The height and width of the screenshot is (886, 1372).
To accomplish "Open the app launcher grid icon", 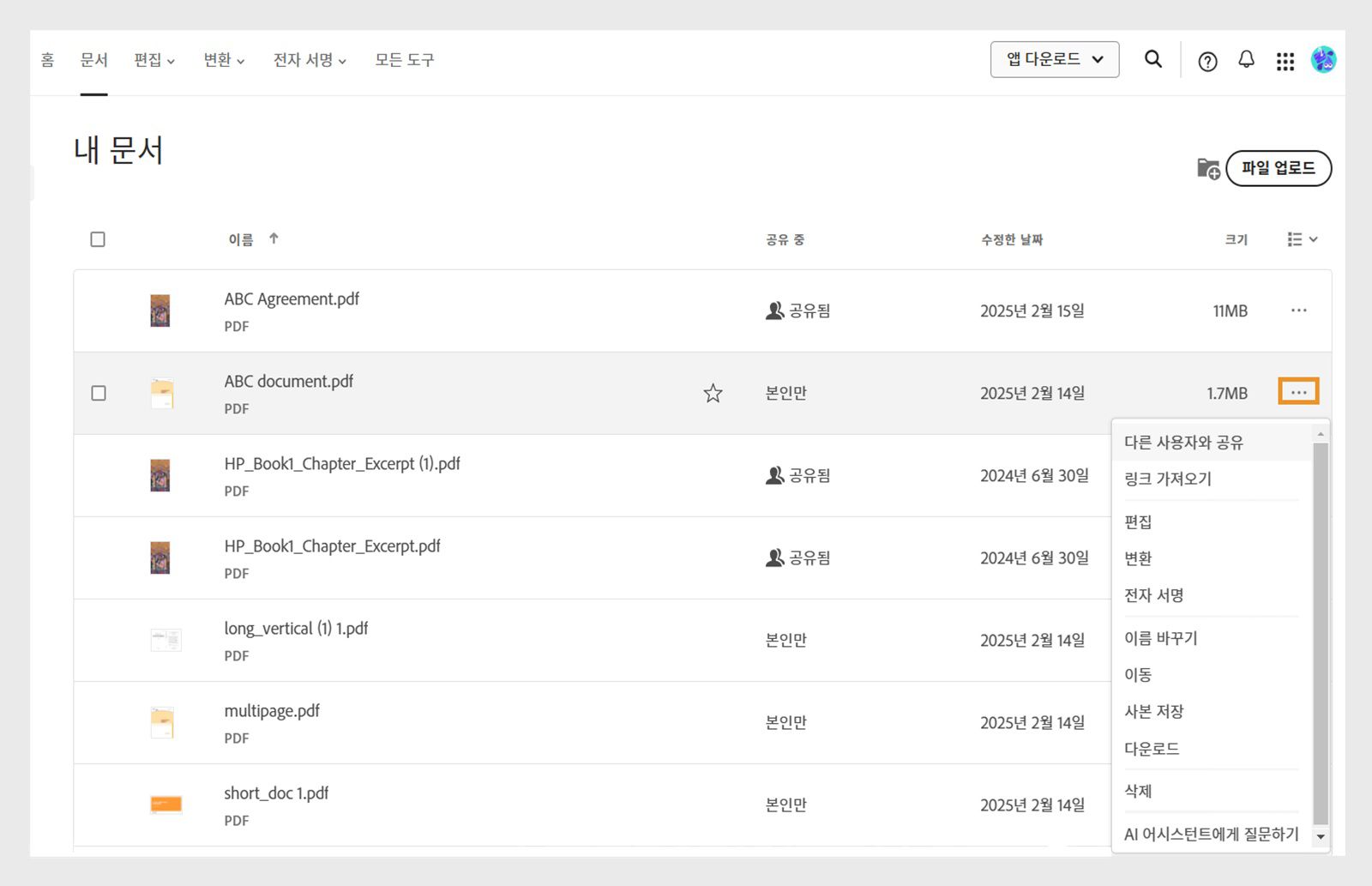I will [x=1285, y=60].
